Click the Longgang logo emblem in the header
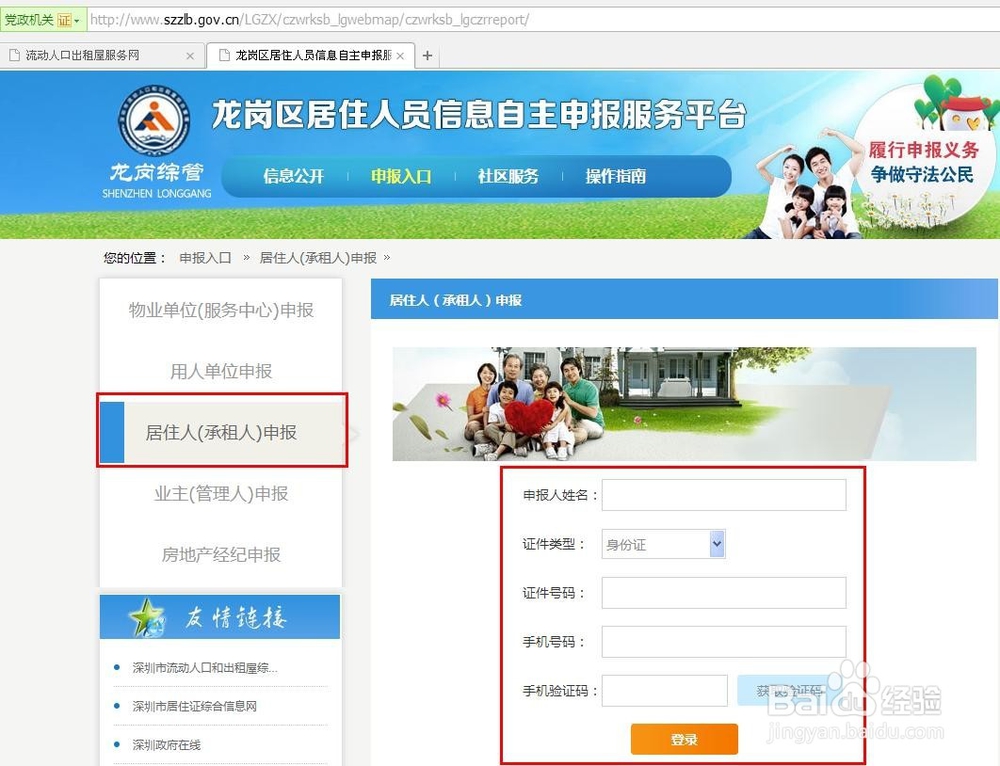1000x766 pixels. click(x=155, y=122)
